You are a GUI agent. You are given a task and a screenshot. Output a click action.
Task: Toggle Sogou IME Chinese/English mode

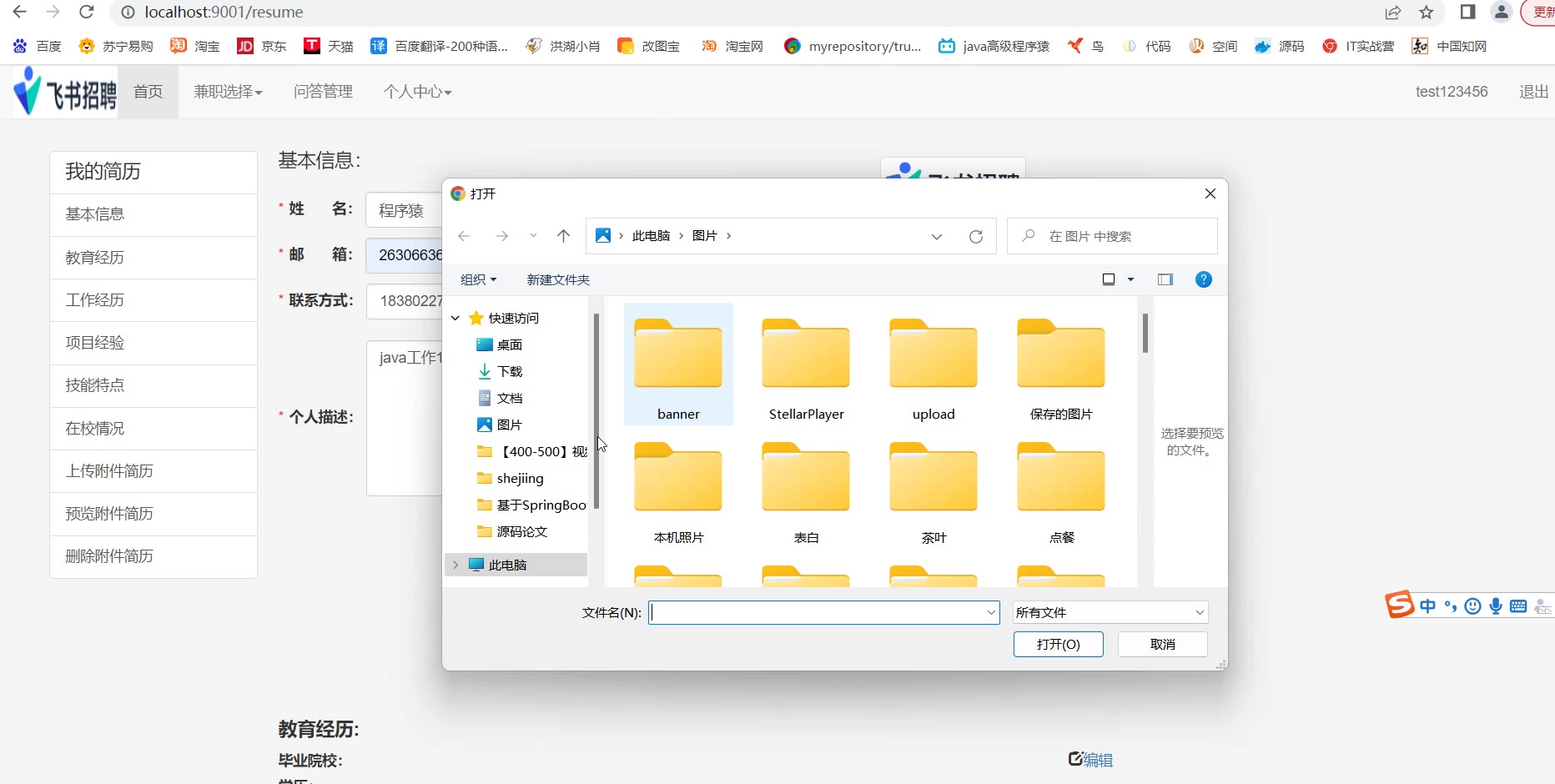(x=1428, y=606)
